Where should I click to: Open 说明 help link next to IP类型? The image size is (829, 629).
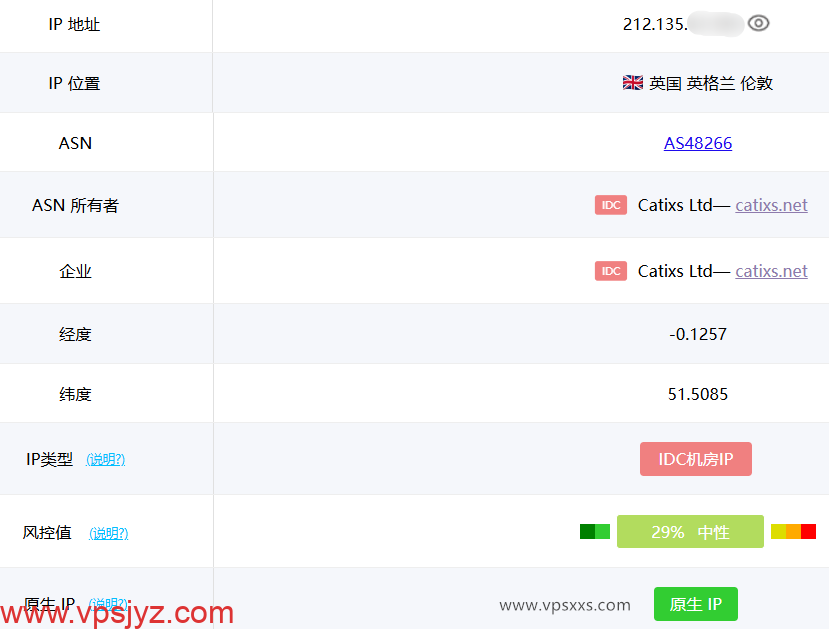pyautogui.click(x=106, y=460)
